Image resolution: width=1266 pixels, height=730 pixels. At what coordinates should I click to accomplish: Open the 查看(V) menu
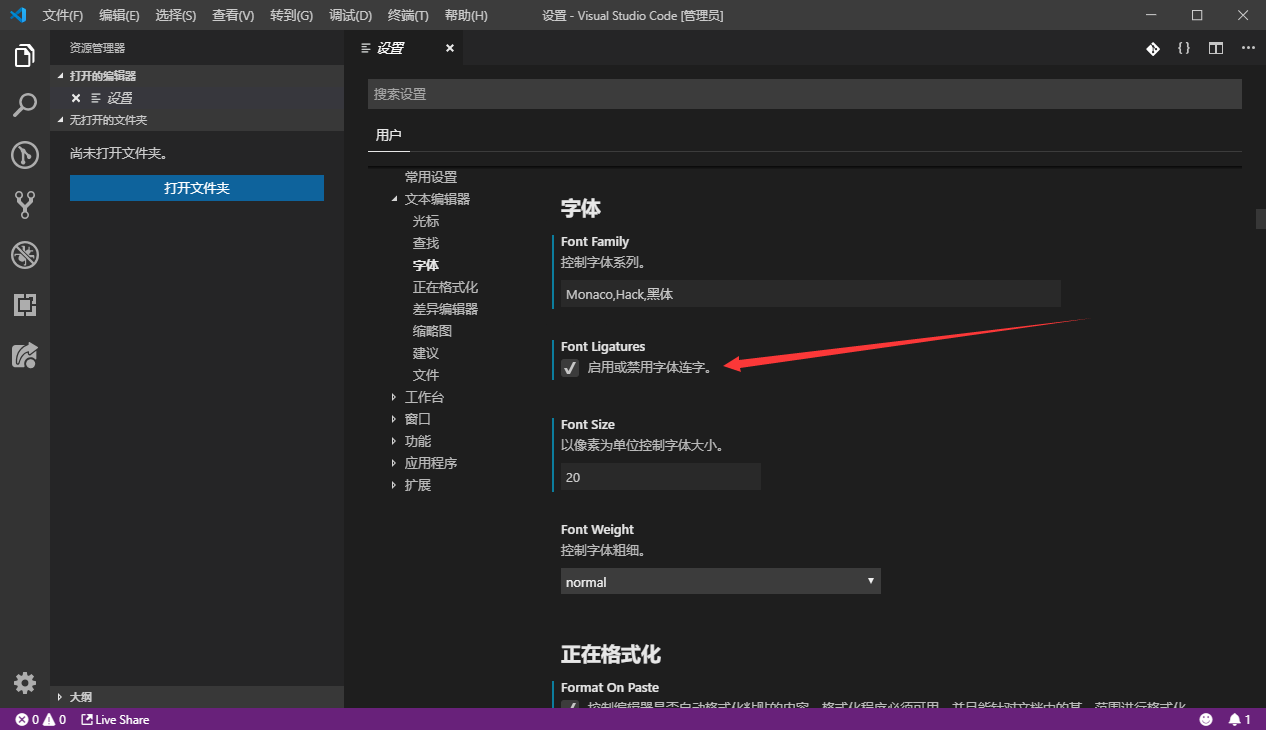(233, 16)
